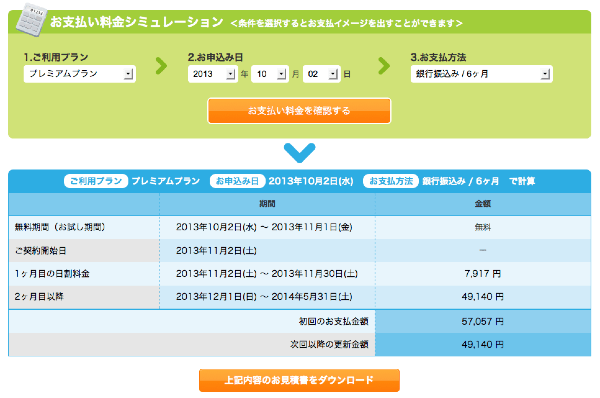Open the お支払方法 dropdown showing 銀行振込み / 6ヶ月

click(481, 74)
